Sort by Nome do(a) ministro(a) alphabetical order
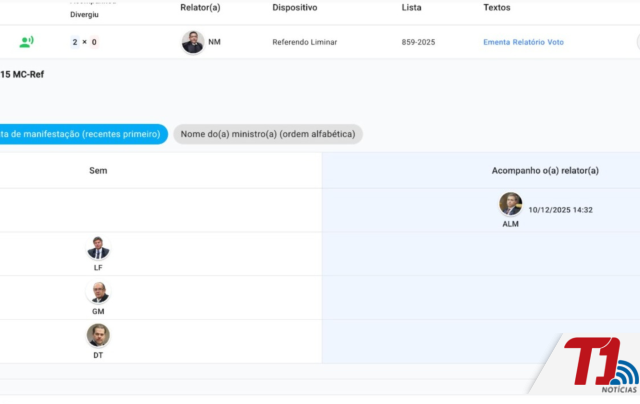640x404 pixels. tap(267, 134)
